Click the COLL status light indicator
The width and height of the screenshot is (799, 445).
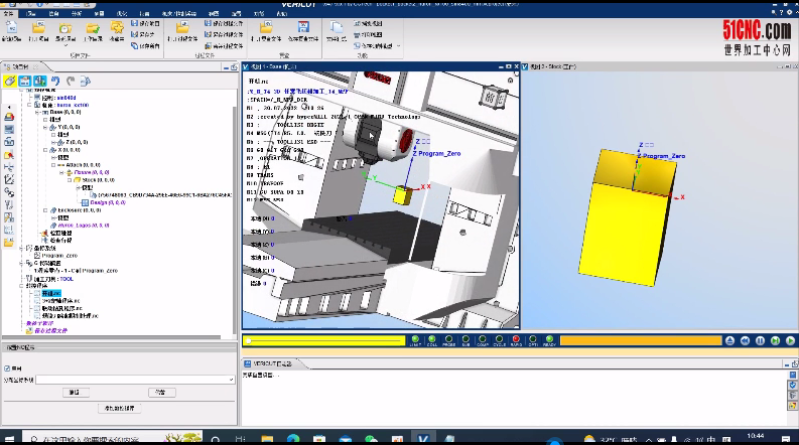click(x=433, y=341)
